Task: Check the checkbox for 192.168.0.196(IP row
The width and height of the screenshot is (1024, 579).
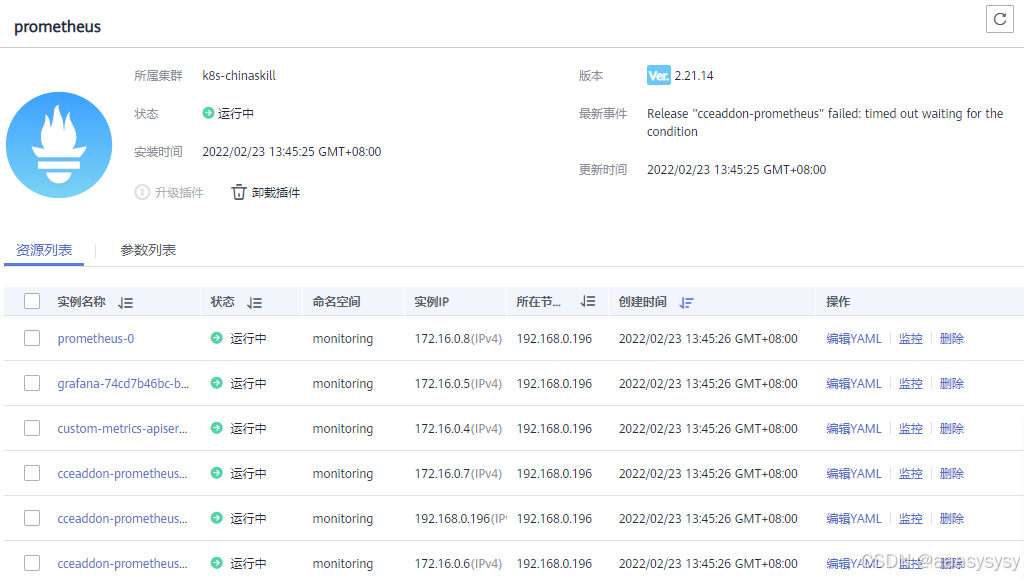Action: 32,518
